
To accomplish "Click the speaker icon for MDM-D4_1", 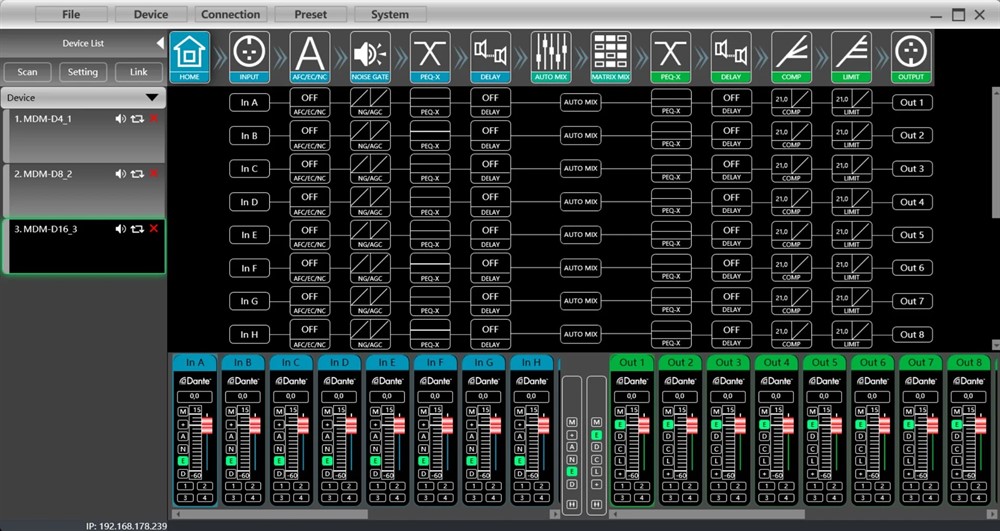I will [x=121, y=119].
